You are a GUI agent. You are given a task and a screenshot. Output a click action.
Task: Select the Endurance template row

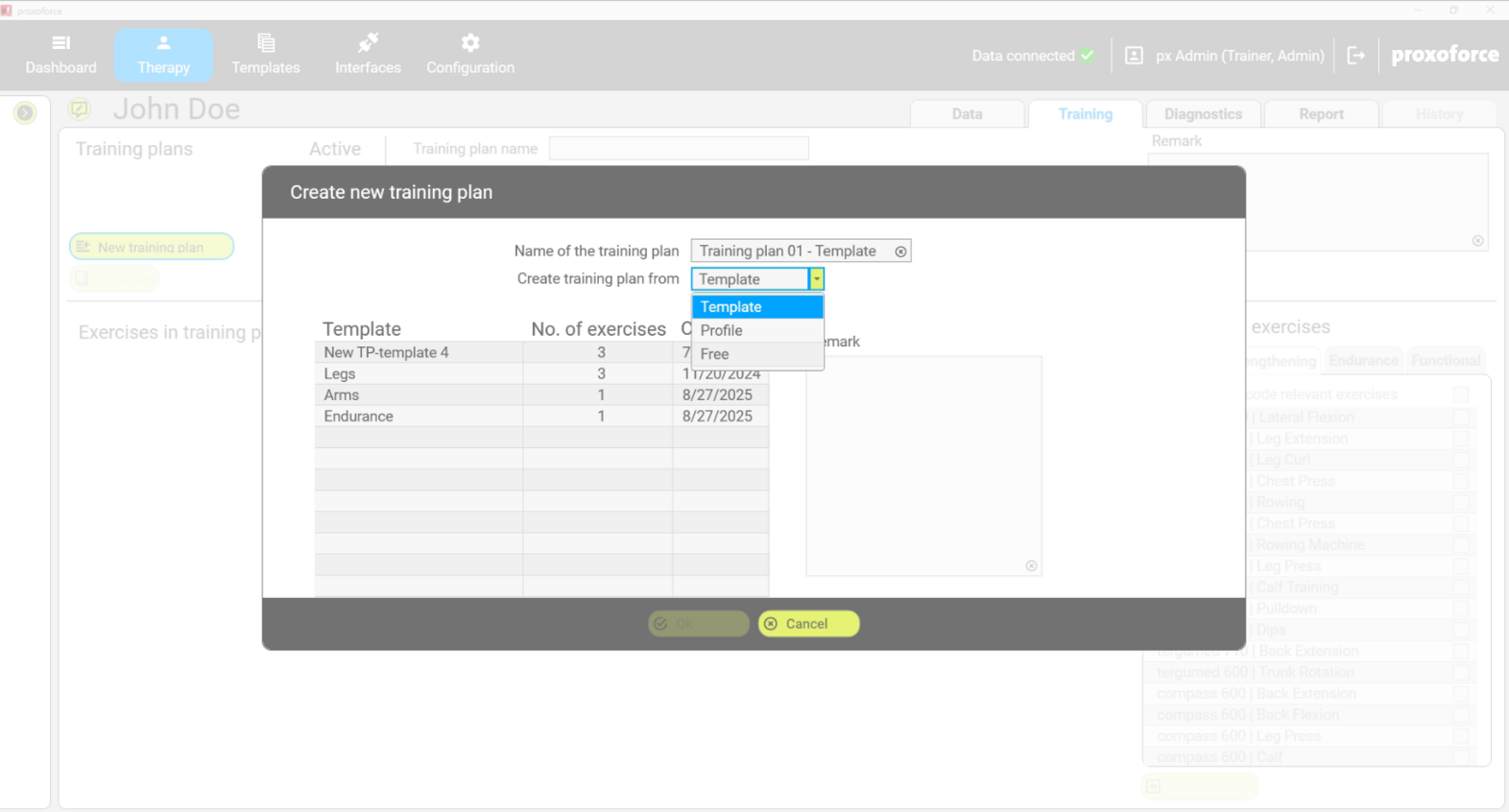tap(419, 416)
